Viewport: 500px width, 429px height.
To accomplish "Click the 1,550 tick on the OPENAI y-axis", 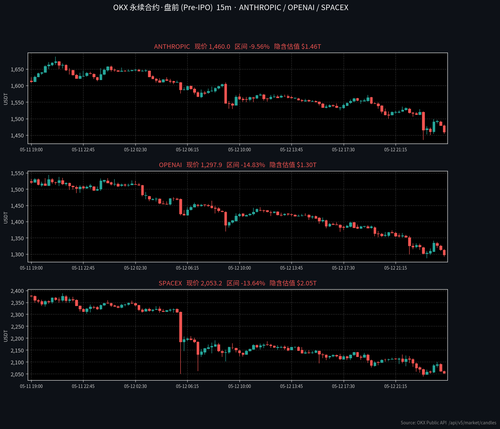I will (x=17, y=173).
